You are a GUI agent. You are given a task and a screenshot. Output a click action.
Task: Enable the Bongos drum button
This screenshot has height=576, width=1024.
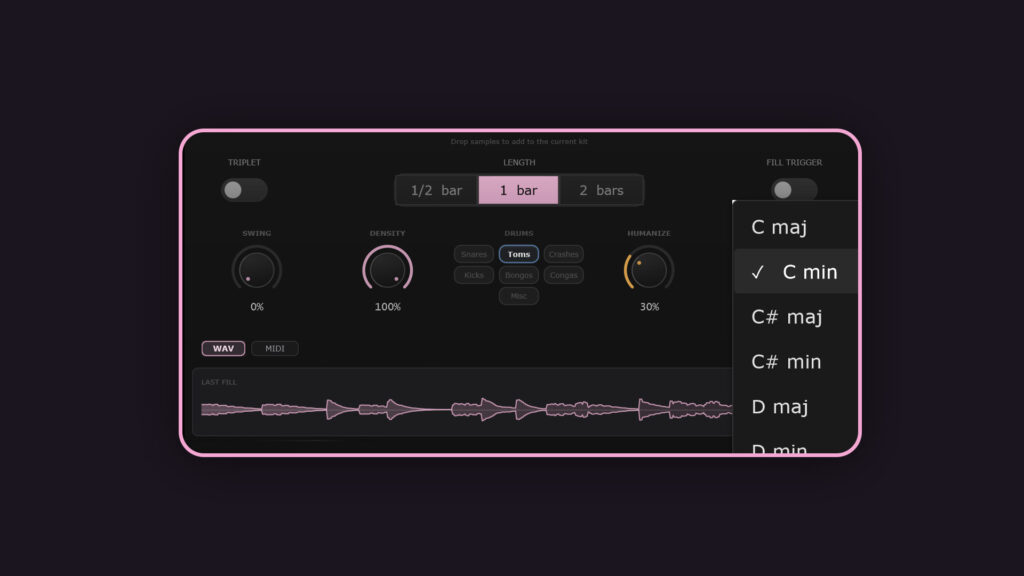point(519,275)
